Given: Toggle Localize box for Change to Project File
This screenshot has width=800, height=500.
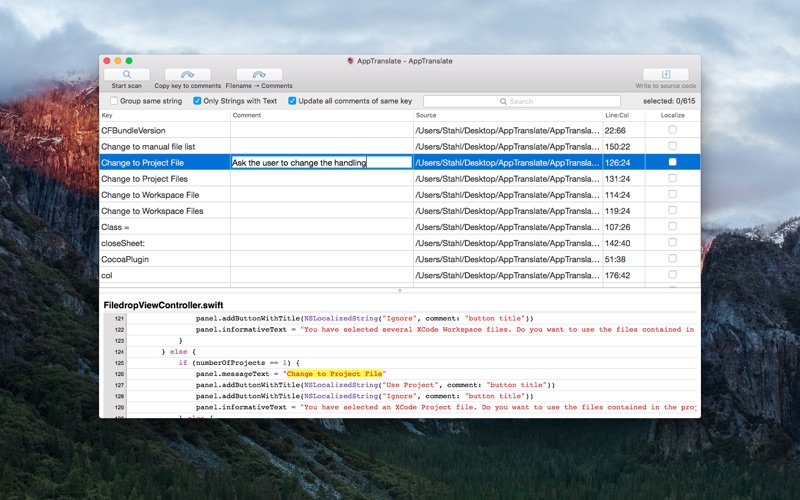Looking at the screenshot, I should click(672, 162).
